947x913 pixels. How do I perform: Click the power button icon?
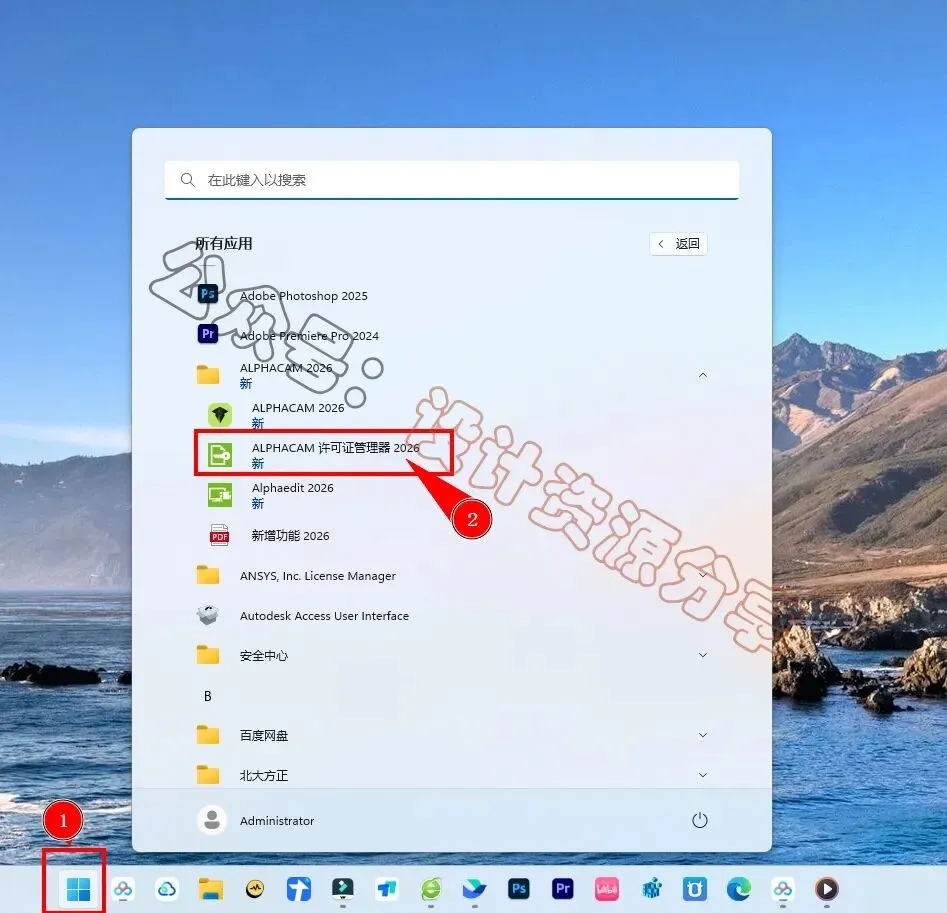pos(699,820)
